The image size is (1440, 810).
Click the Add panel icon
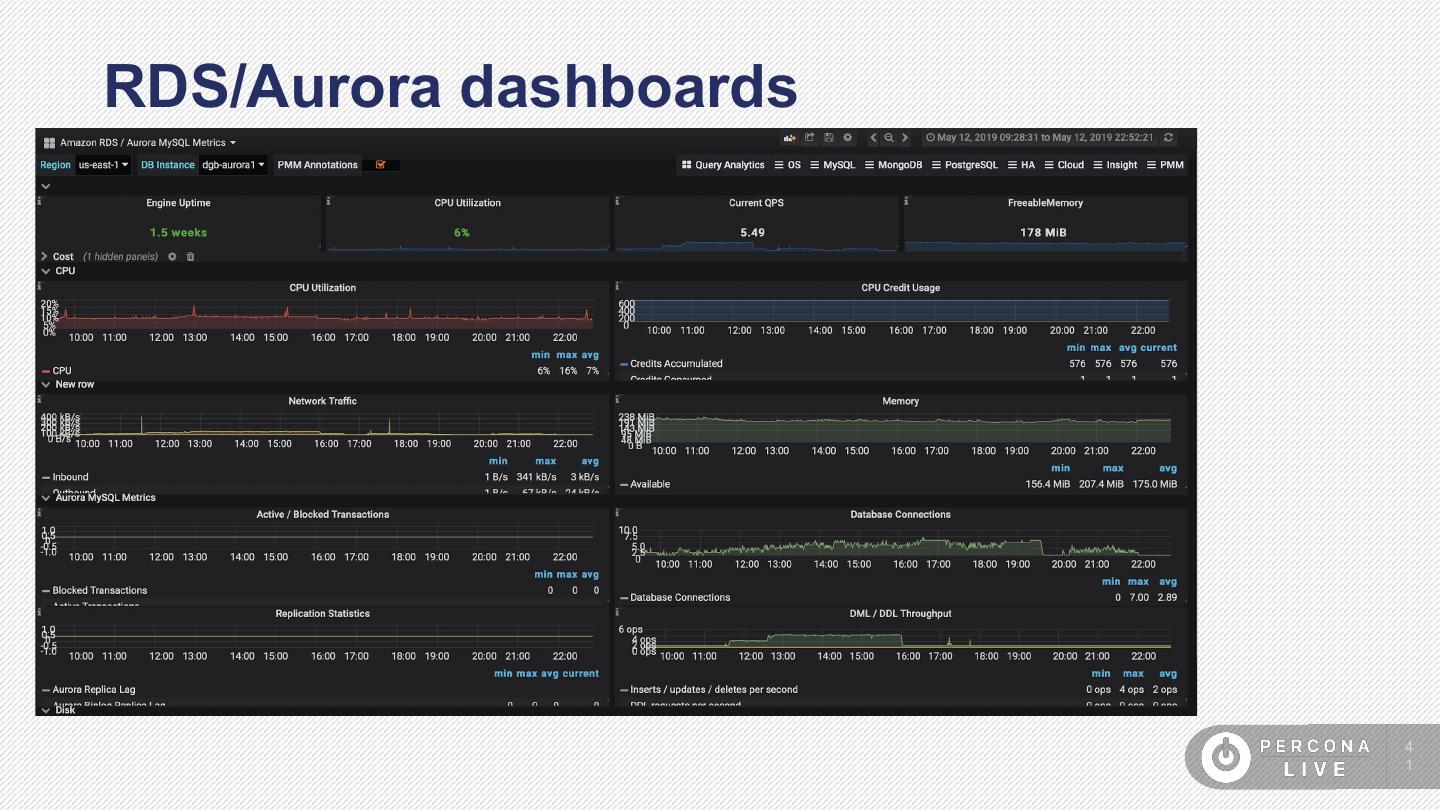point(790,138)
